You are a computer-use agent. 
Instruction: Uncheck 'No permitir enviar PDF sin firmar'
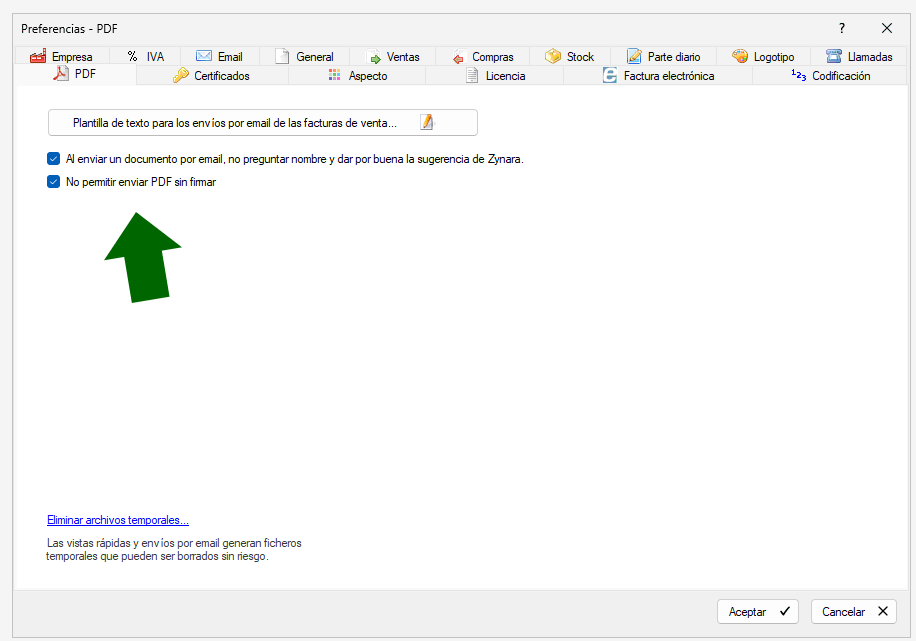coord(54,182)
